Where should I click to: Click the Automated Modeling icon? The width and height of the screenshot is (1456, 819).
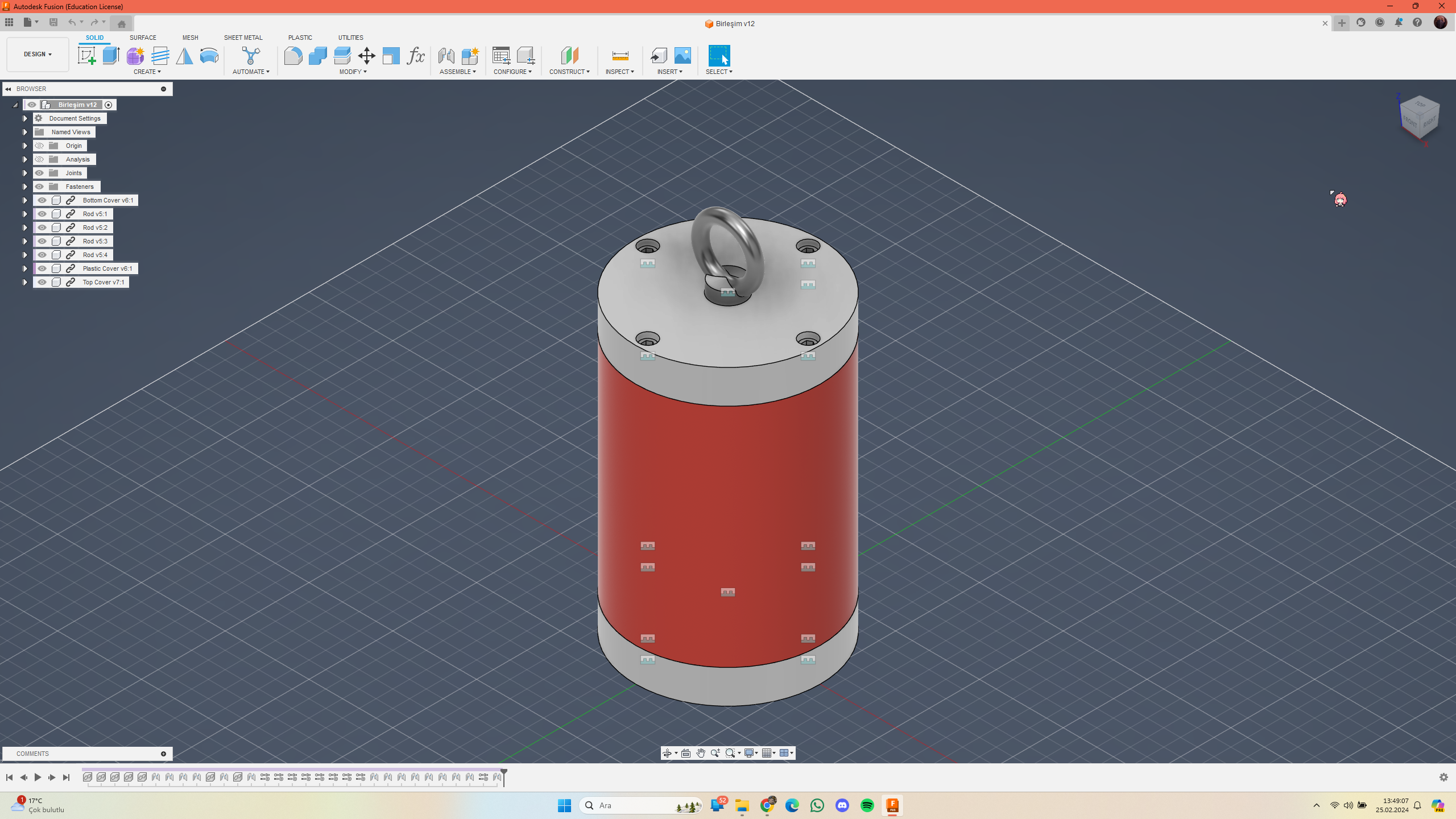pyautogui.click(x=251, y=56)
